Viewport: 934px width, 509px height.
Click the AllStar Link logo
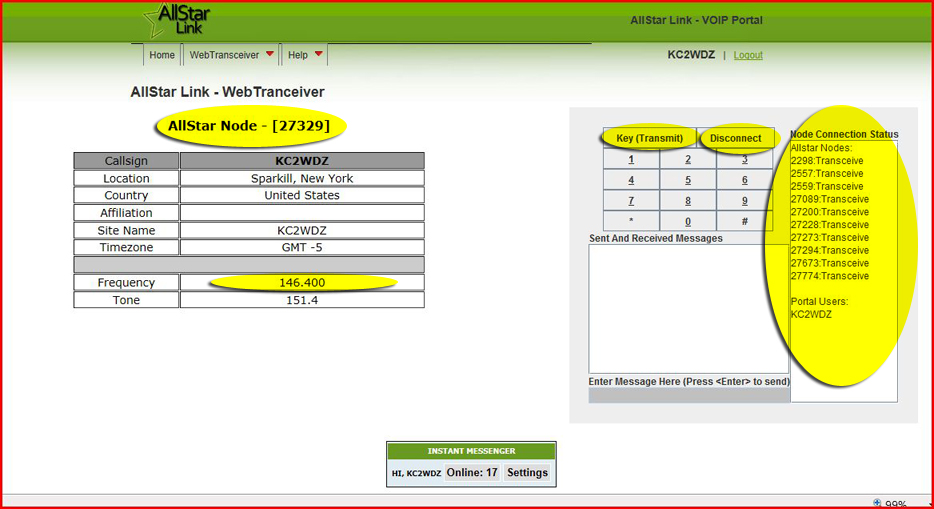pyautogui.click(x=177, y=20)
